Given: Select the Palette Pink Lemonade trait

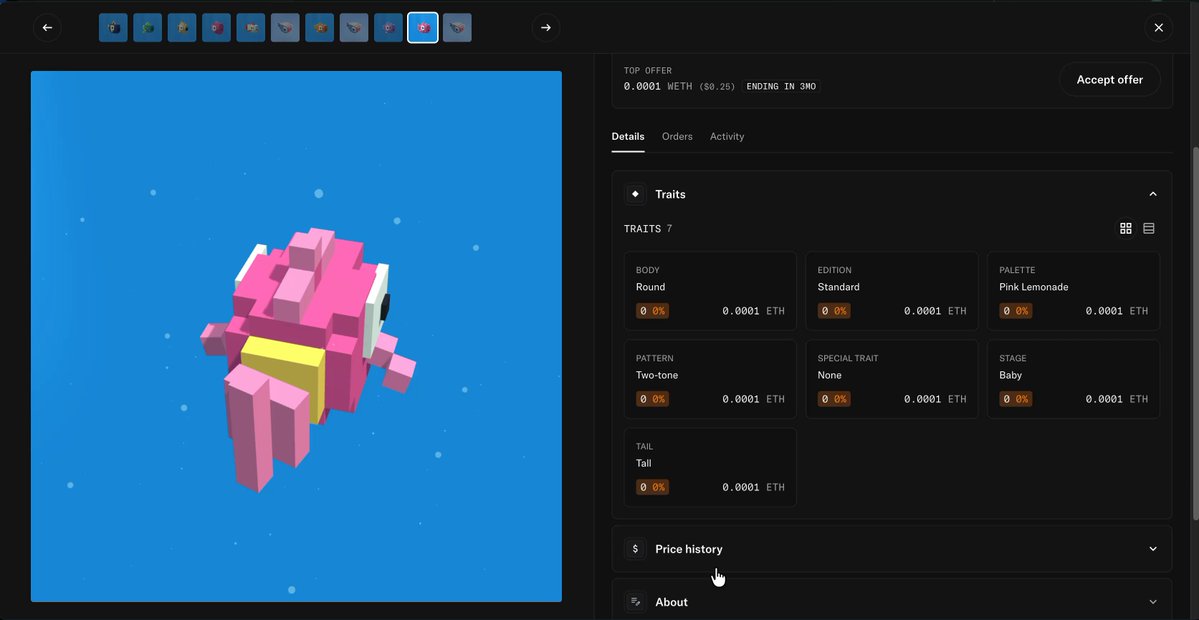Looking at the screenshot, I should 1074,291.
